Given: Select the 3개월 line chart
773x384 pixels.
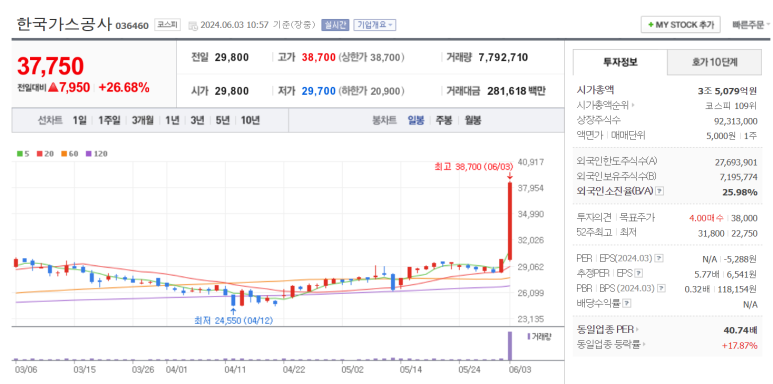Looking at the screenshot, I should coord(143,120).
